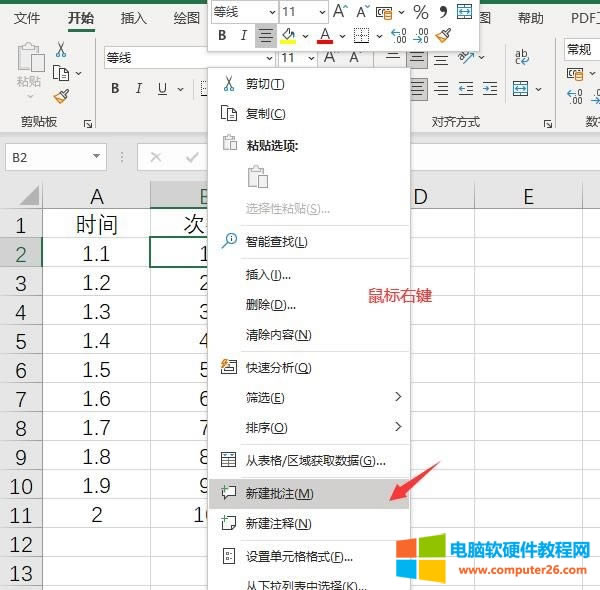Toggle Bold in the mini toolbar
Screen dimensions: 600x590
[x=222, y=36]
